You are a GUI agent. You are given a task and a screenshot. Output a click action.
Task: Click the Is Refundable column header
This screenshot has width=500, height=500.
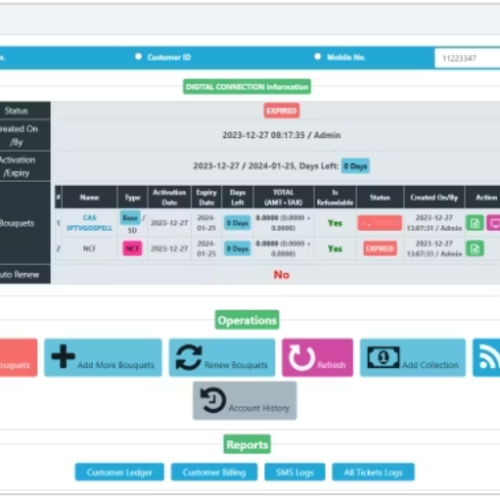coord(335,197)
